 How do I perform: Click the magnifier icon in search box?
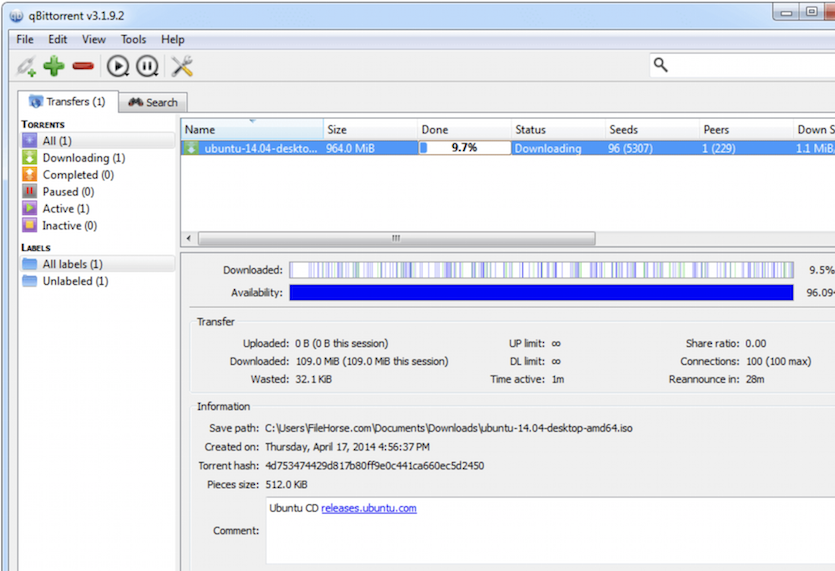tap(660, 65)
